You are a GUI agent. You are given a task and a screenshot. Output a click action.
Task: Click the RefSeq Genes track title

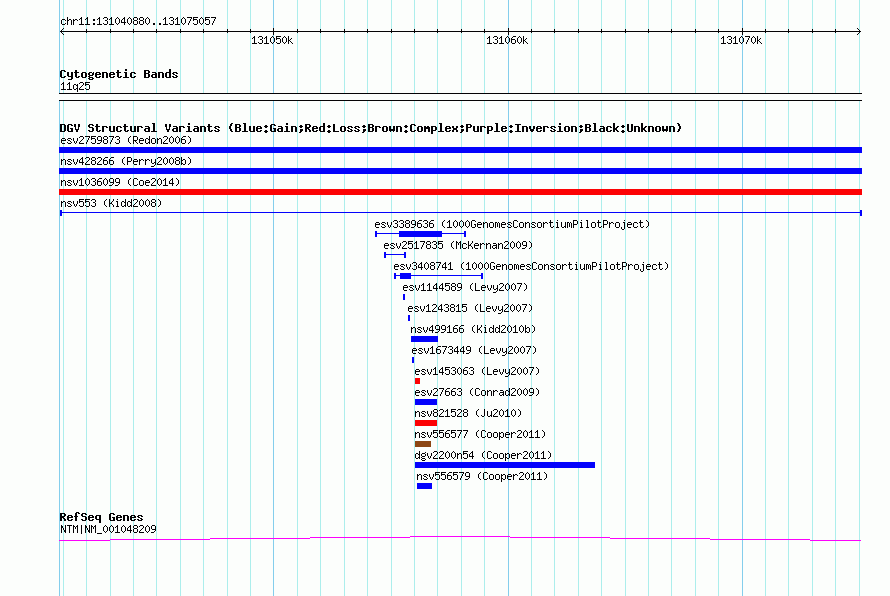pos(101,517)
